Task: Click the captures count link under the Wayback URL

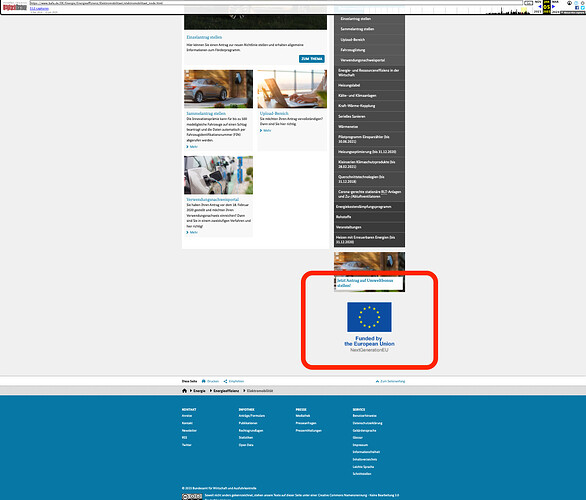Action: coord(39,8)
